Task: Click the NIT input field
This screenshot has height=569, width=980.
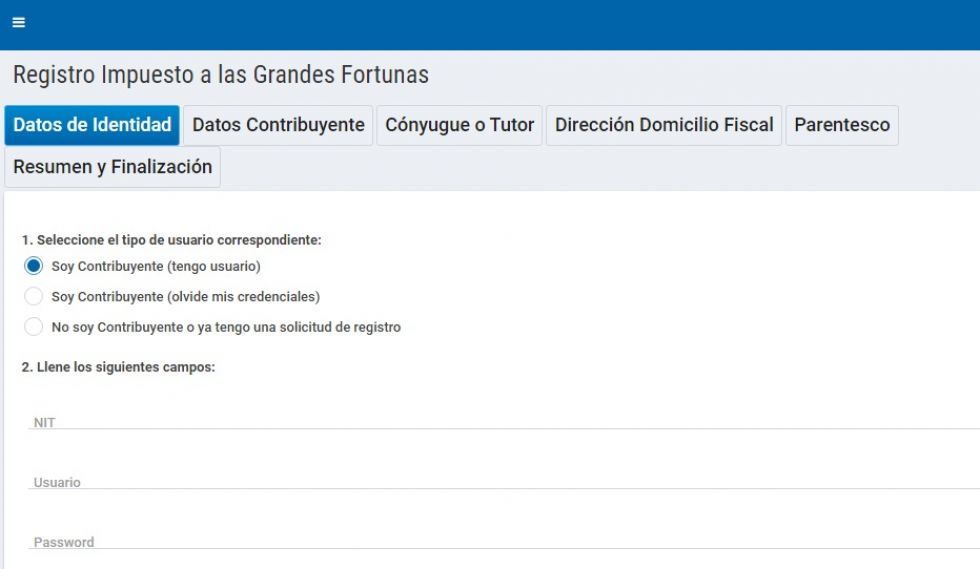Action: coord(500,420)
